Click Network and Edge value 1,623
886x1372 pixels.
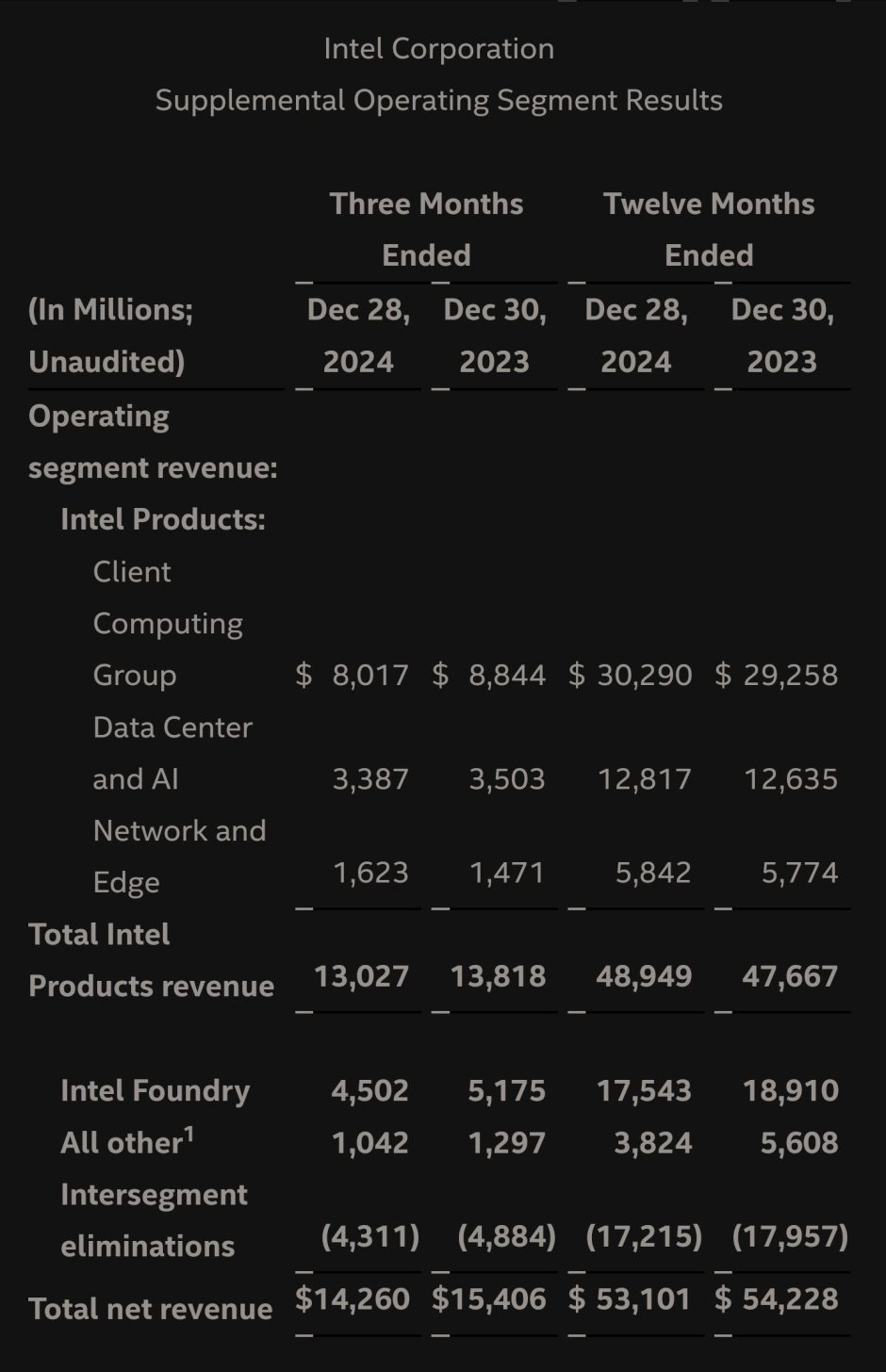click(x=370, y=873)
